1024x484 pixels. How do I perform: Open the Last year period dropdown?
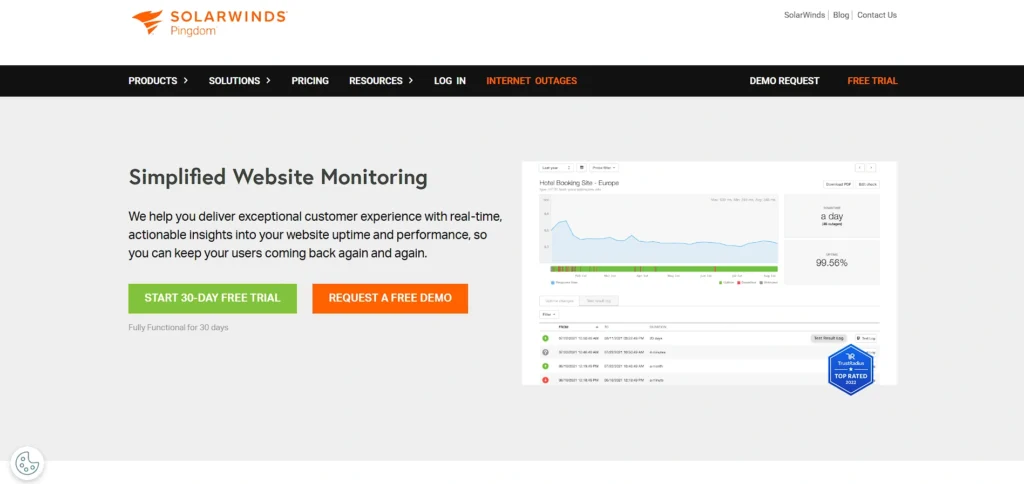(x=556, y=168)
